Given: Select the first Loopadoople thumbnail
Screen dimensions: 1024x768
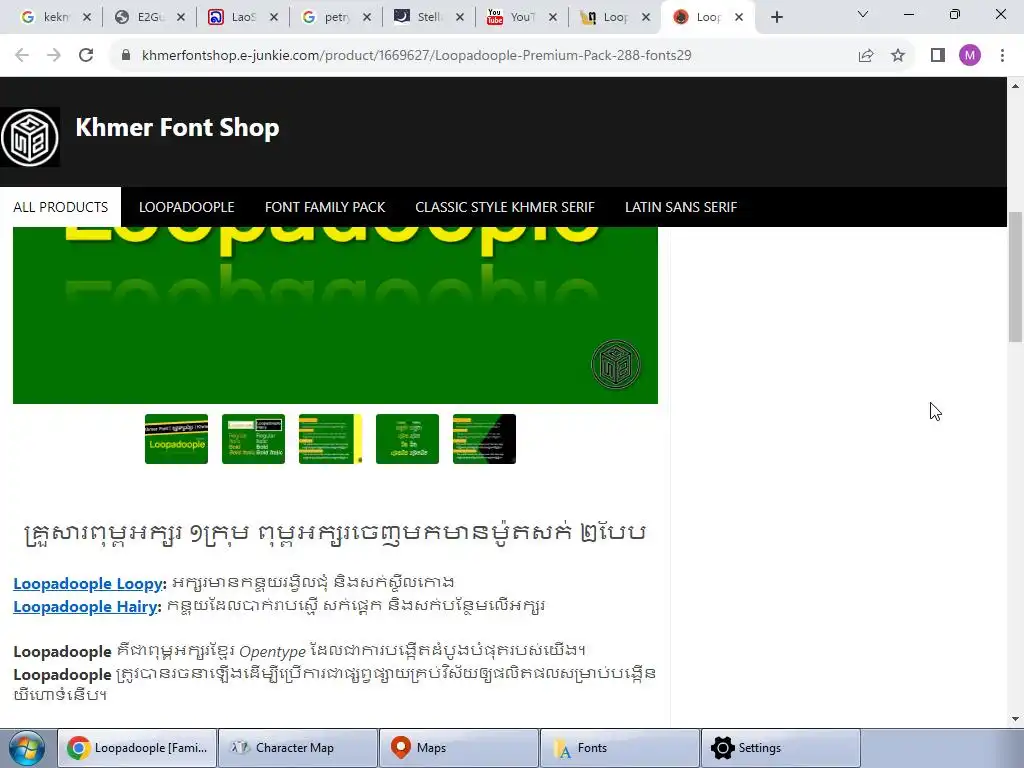Looking at the screenshot, I should tap(176, 439).
